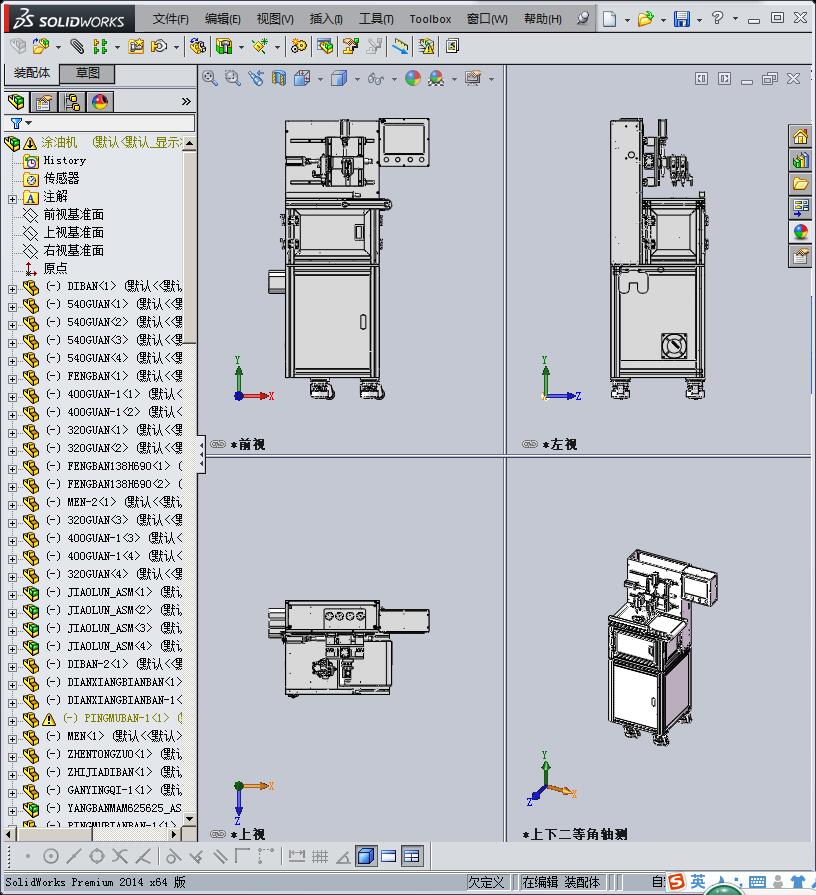Click the Smart Fasteners icon

click(136, 46)
